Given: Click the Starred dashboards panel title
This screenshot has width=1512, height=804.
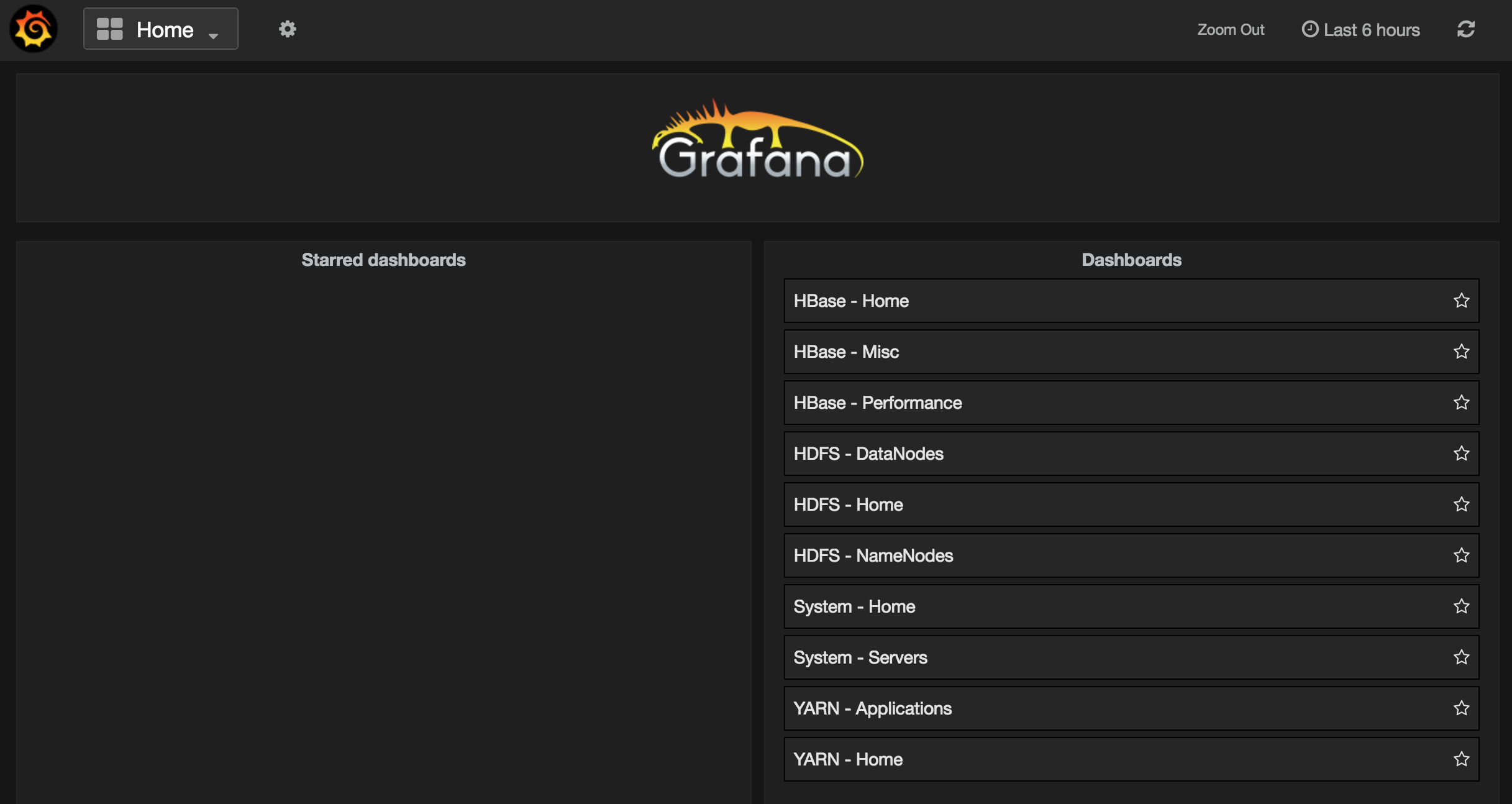Looking at the screenshot, I should point(383,260).
